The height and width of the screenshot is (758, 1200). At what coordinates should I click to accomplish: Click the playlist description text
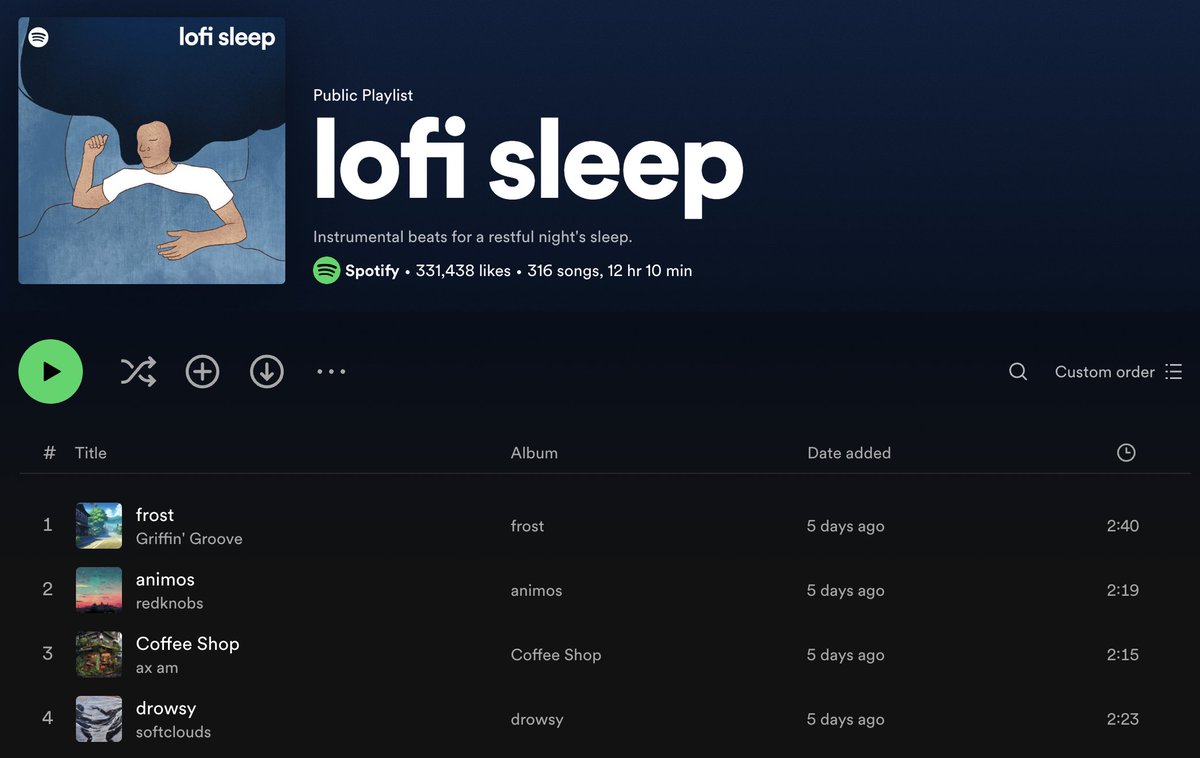[x=473, y=237]
